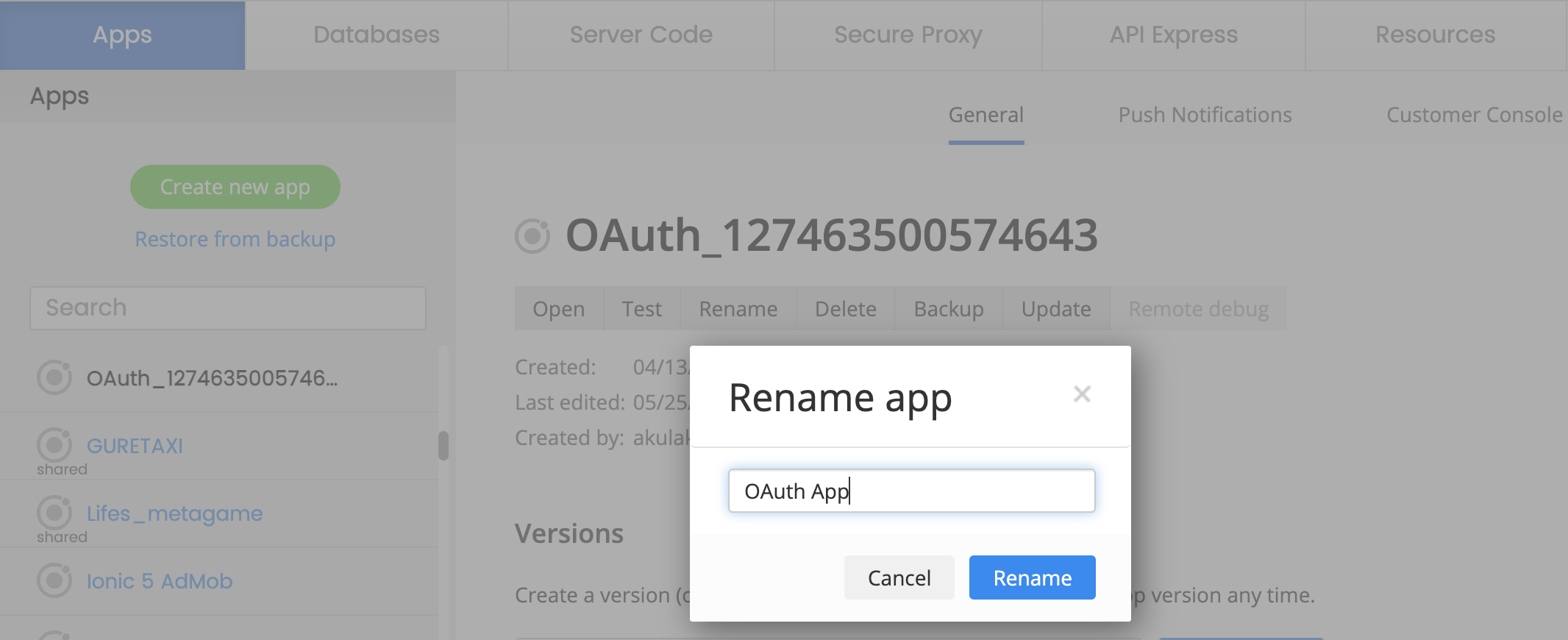Click the apps list scrollbar thumb

point(443,445)
